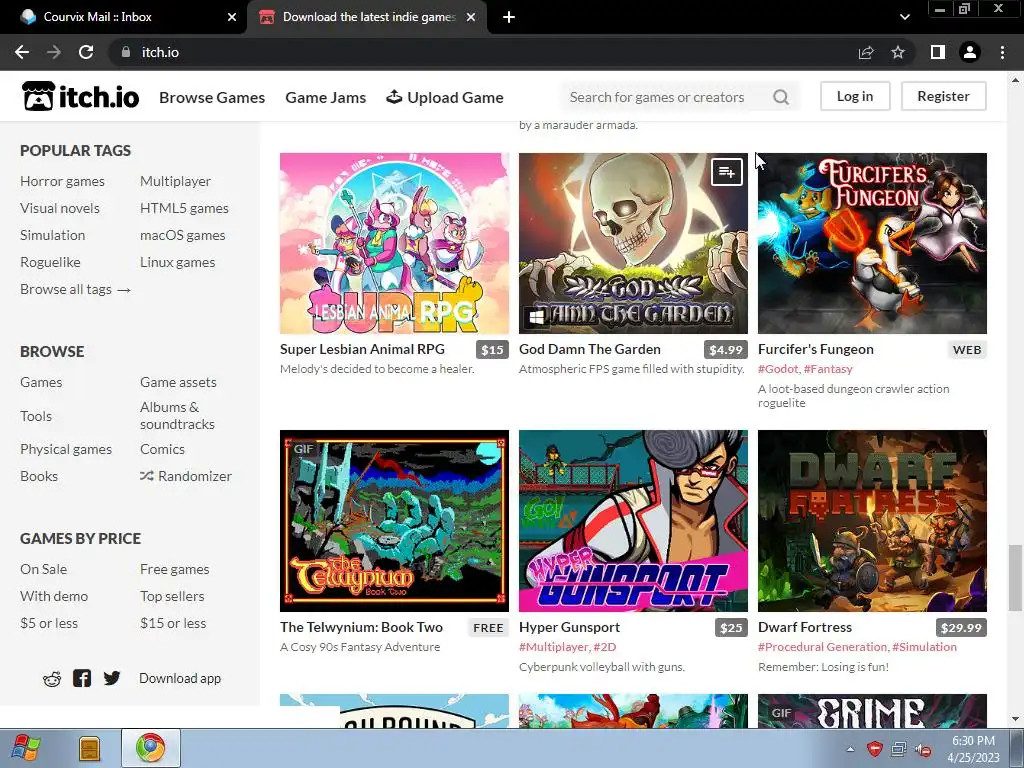
Task: Open Game assets category
Action: tap(178, 382)
